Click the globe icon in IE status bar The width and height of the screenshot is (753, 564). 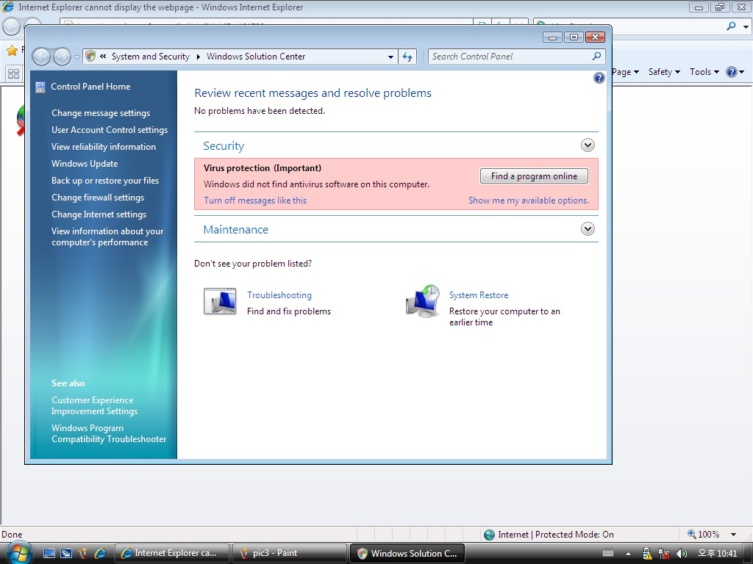[489, 535]
